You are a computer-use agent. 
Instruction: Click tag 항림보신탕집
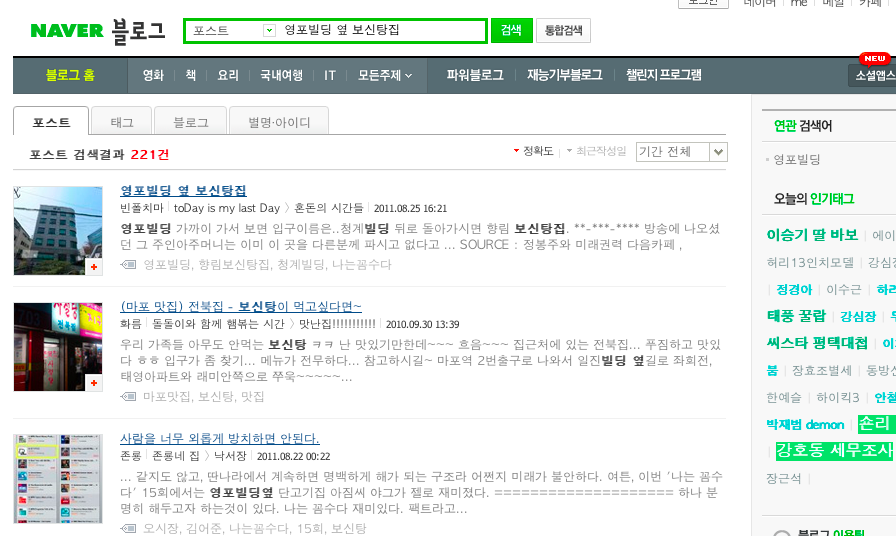(235, 265)
